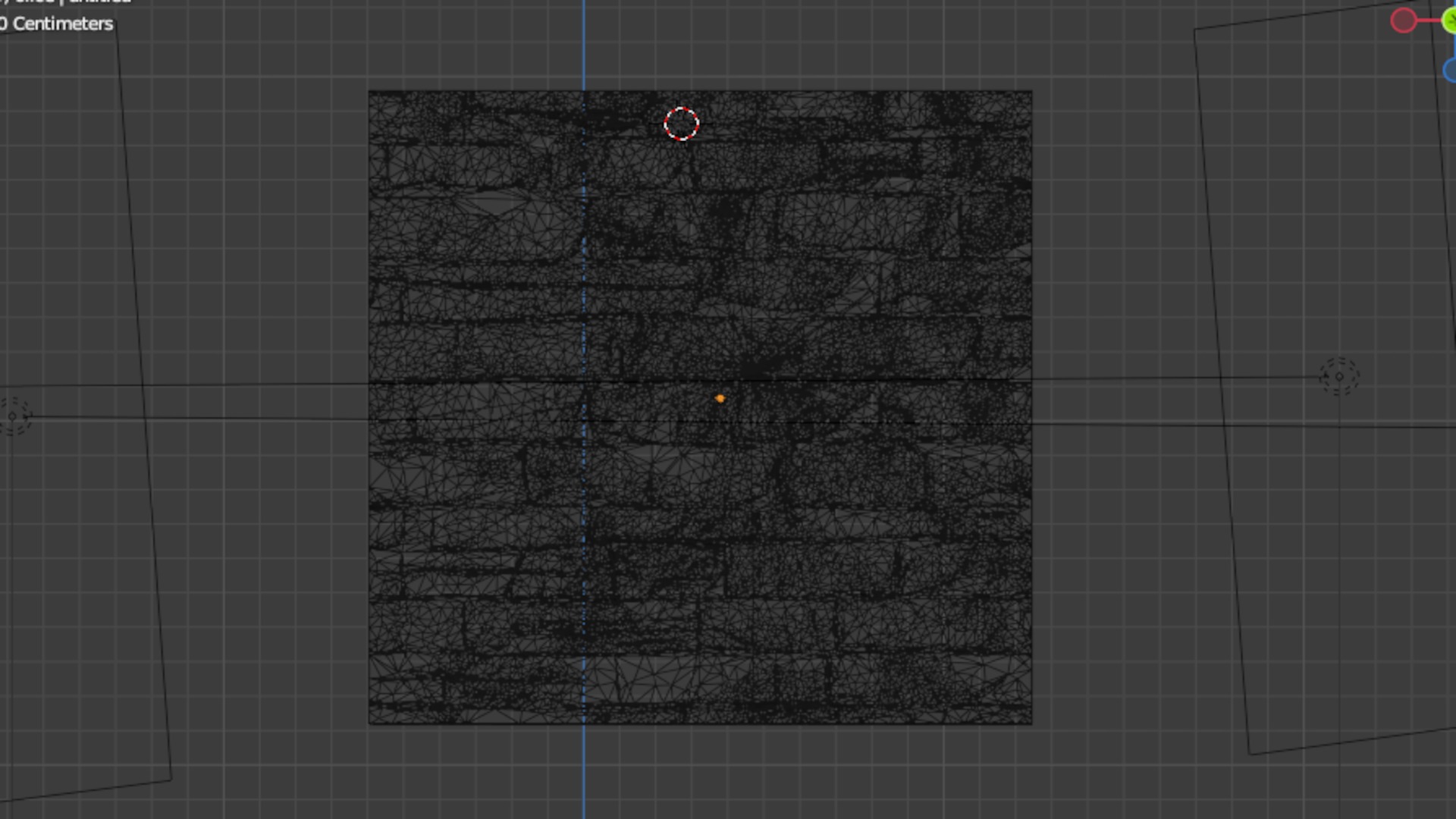The height and width of the screenshot is (819, 1456).
Task: Click the red X axis gizmo circle
Action: point(1403,20)
